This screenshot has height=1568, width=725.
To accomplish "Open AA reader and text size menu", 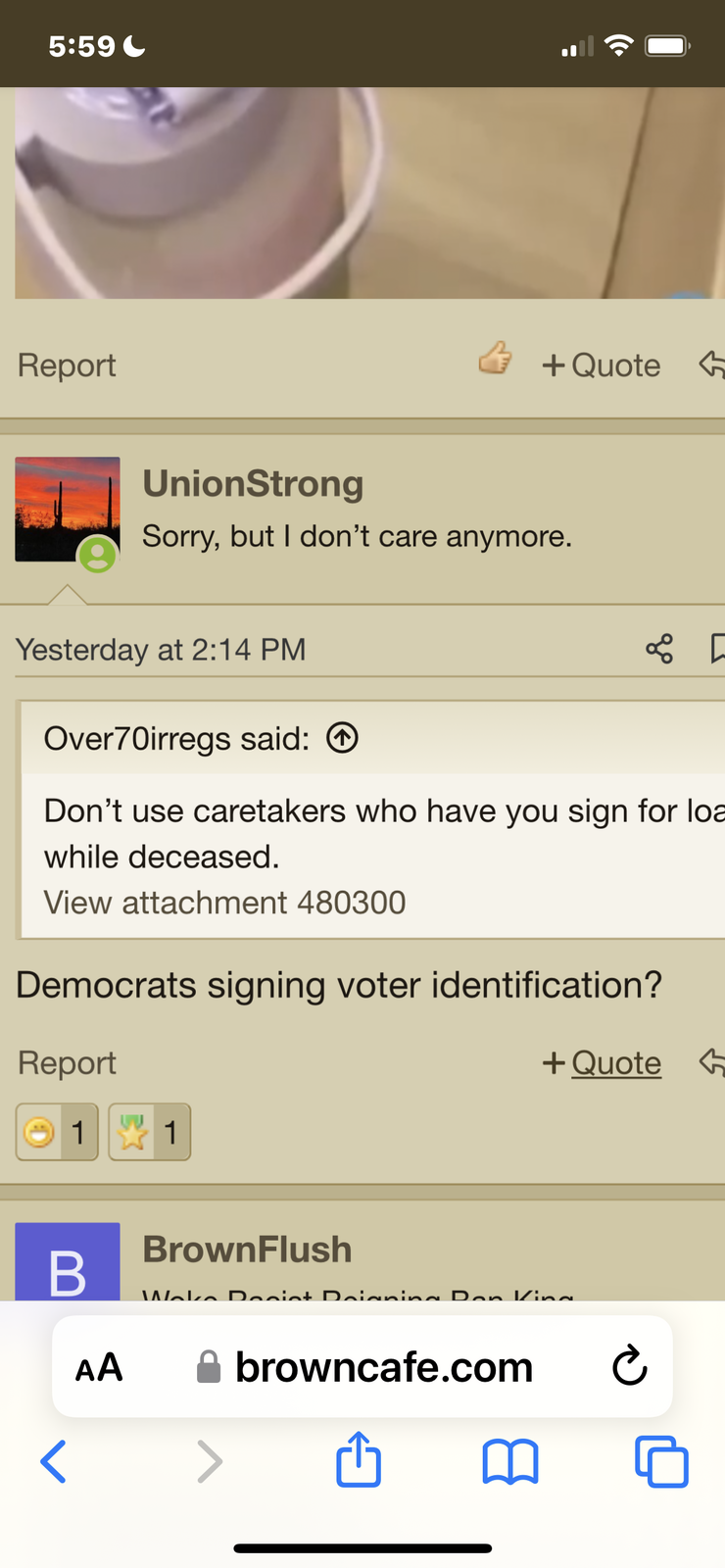I will [99, 1367].
